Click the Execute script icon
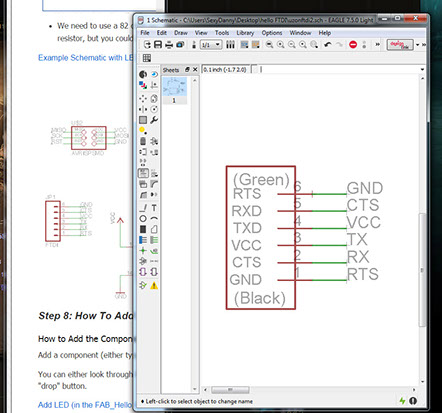This screenshot has height=413, width=442. point(244,44)
